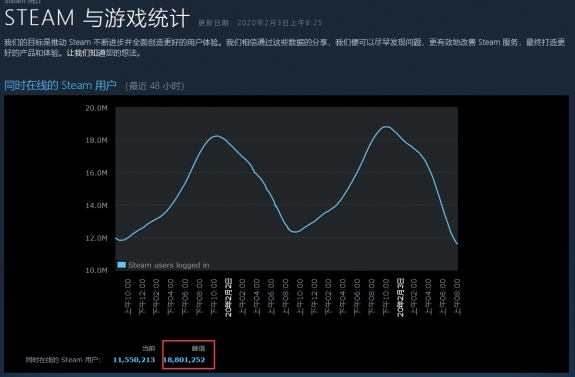This screenshot has height=377, width=575.
Task: Click the highest peak of the chart line
Action: click(386, 127)
